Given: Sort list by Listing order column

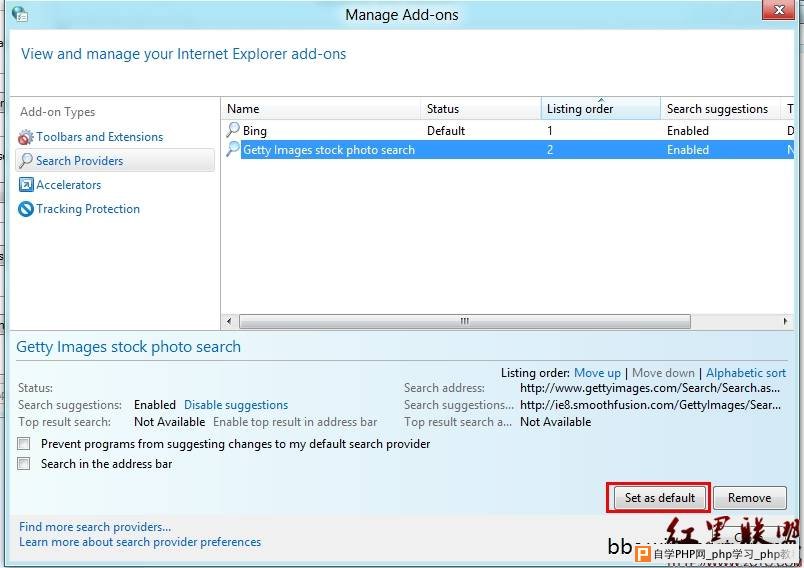Looking at the screenshot, I should point(600,109).
